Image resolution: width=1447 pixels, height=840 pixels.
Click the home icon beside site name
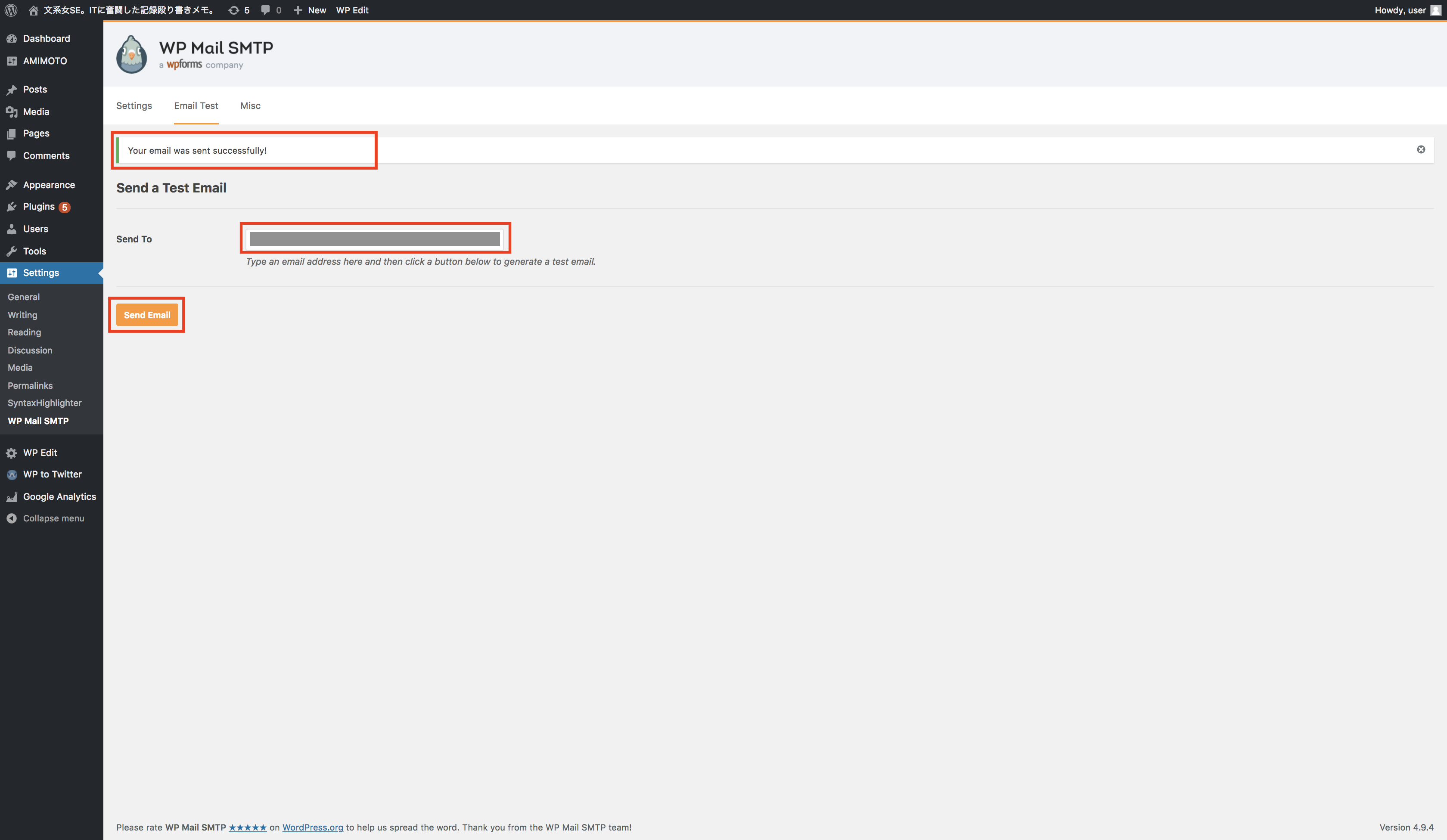[33, 10]
